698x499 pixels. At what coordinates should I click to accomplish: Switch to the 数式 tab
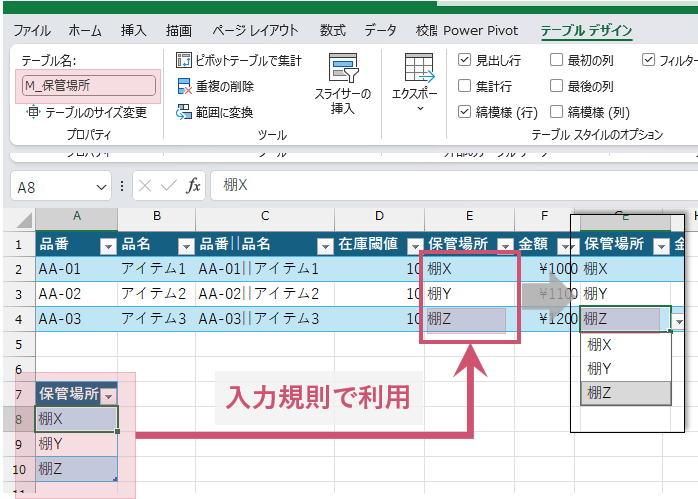coord(333,30)
